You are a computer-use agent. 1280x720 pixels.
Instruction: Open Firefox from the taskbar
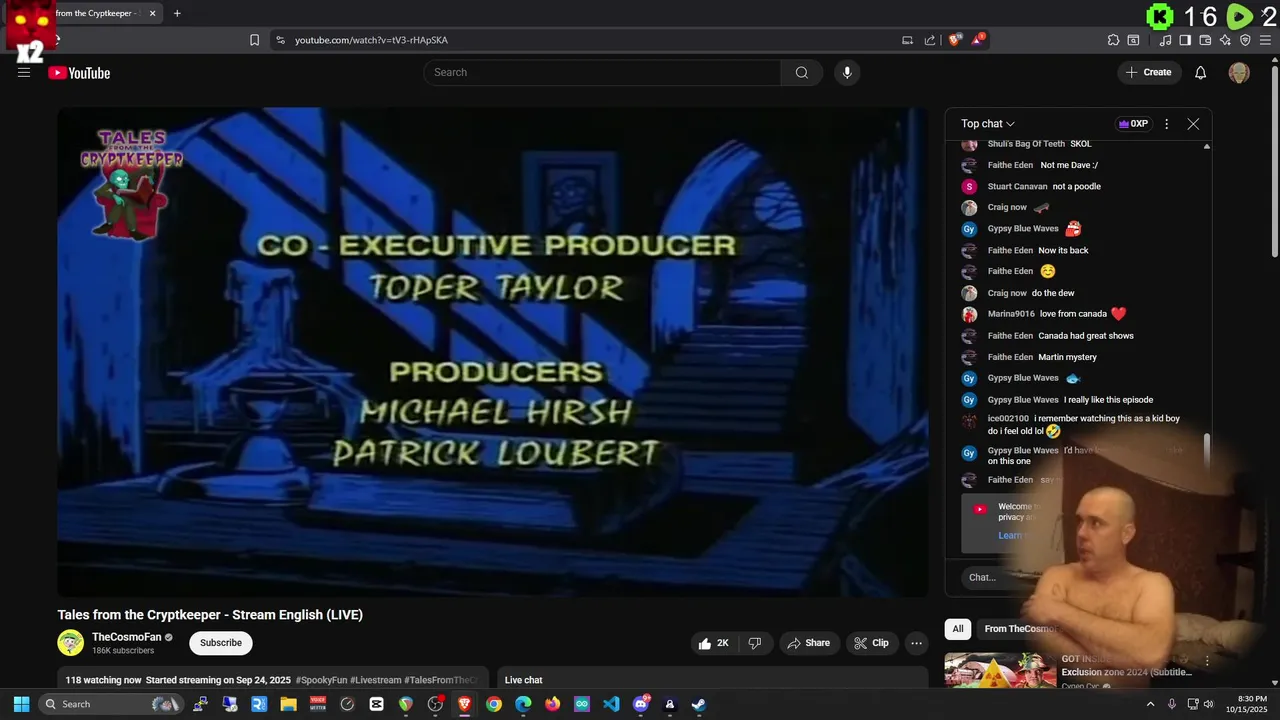[552, 704]
